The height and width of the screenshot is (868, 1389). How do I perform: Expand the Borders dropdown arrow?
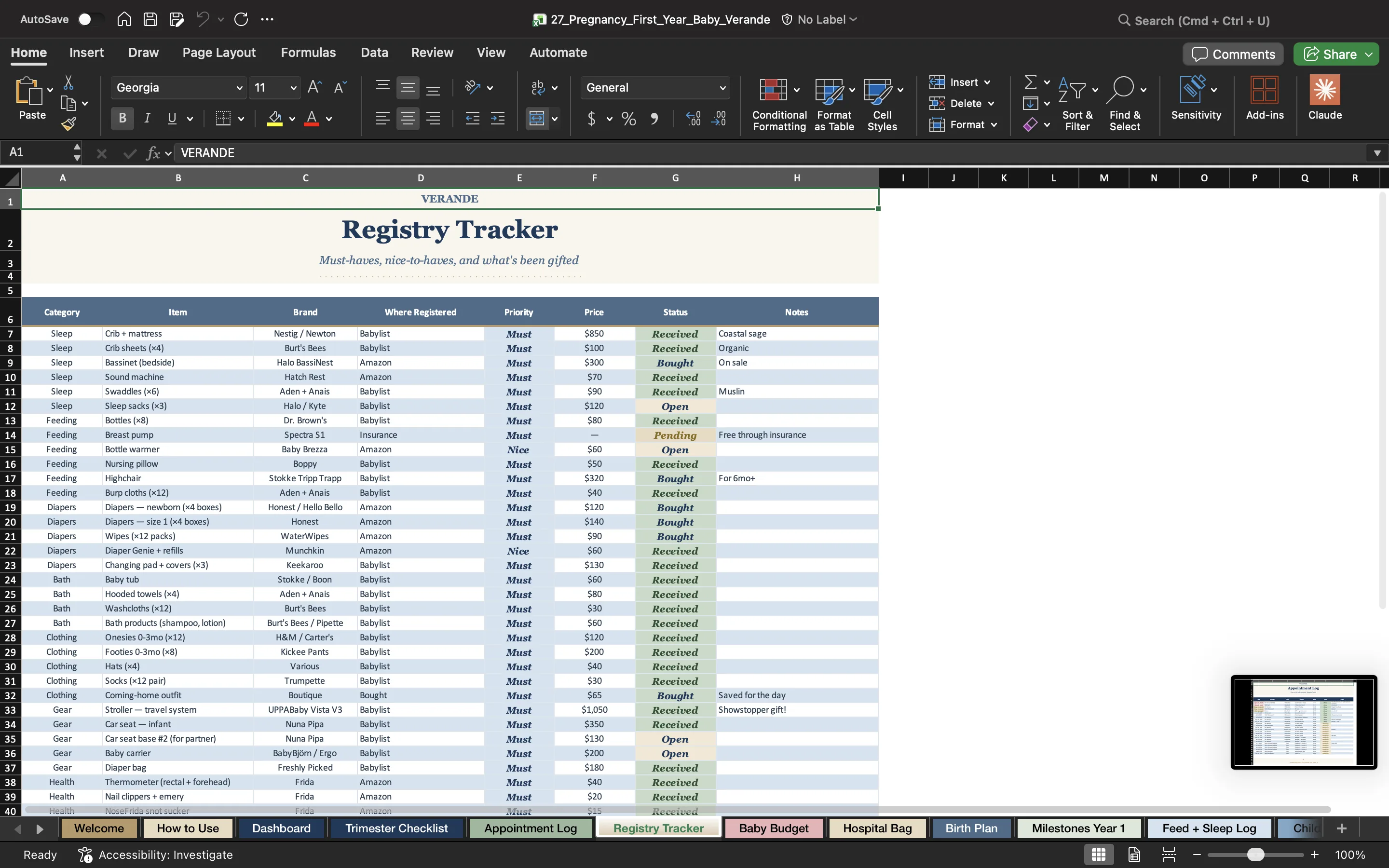point(241,119)
